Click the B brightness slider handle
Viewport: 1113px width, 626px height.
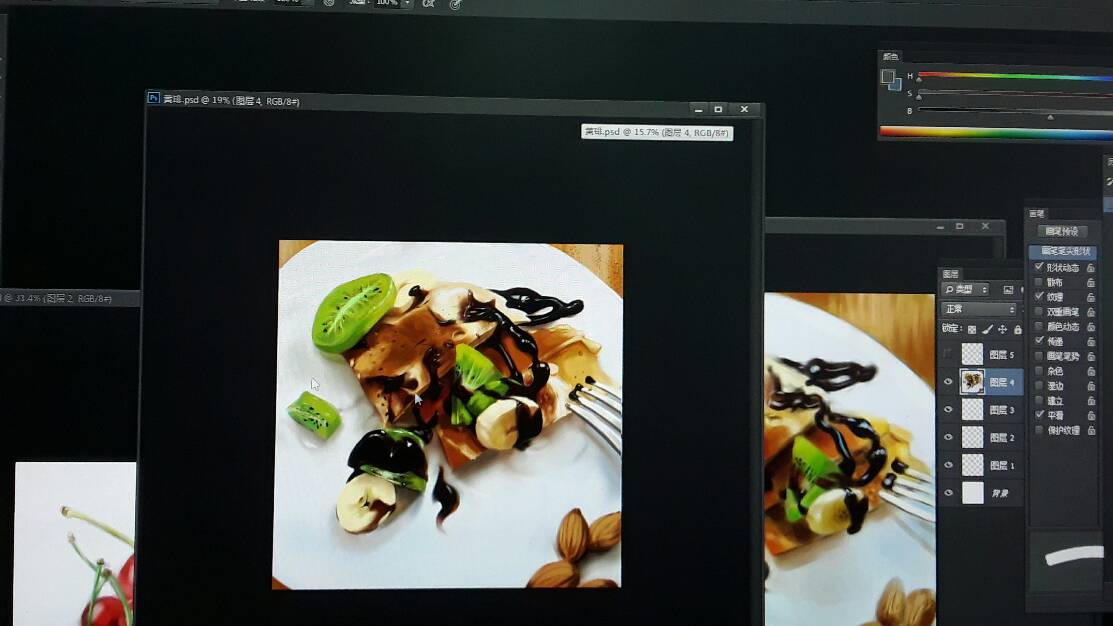pyautogui.click(x=1050, y=116)
